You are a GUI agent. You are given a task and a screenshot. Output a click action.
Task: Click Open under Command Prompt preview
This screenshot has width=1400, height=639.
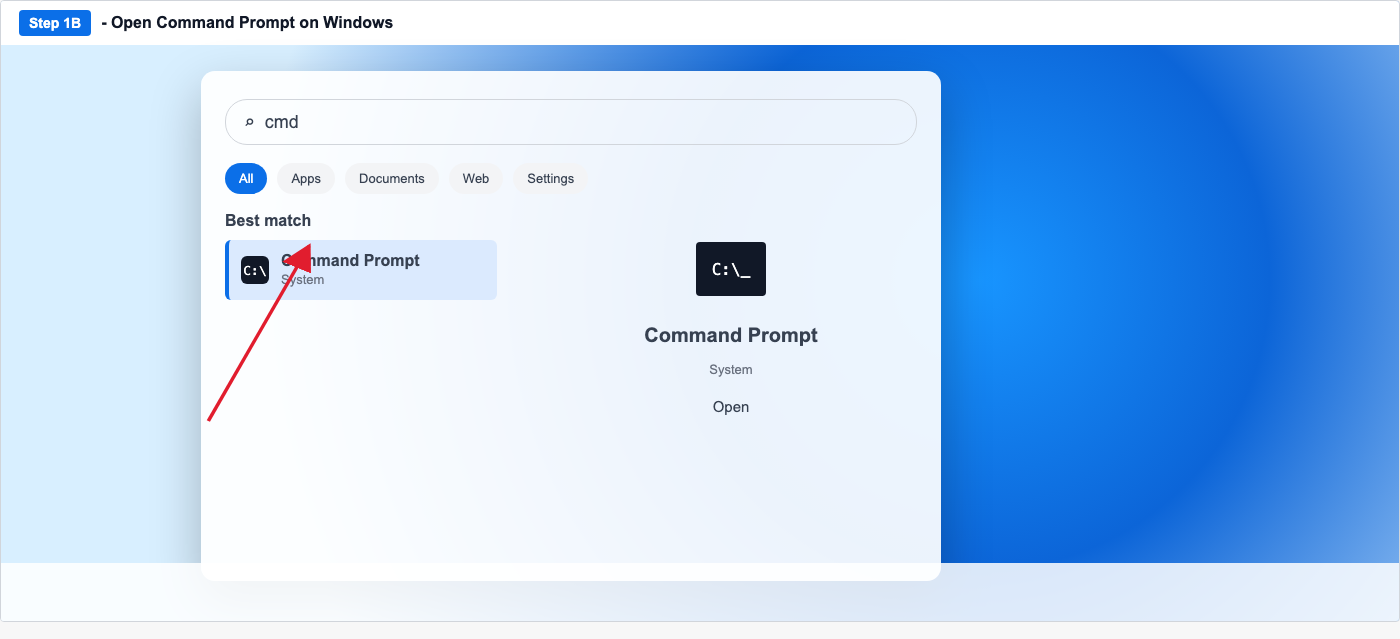(x=731, y=407)
